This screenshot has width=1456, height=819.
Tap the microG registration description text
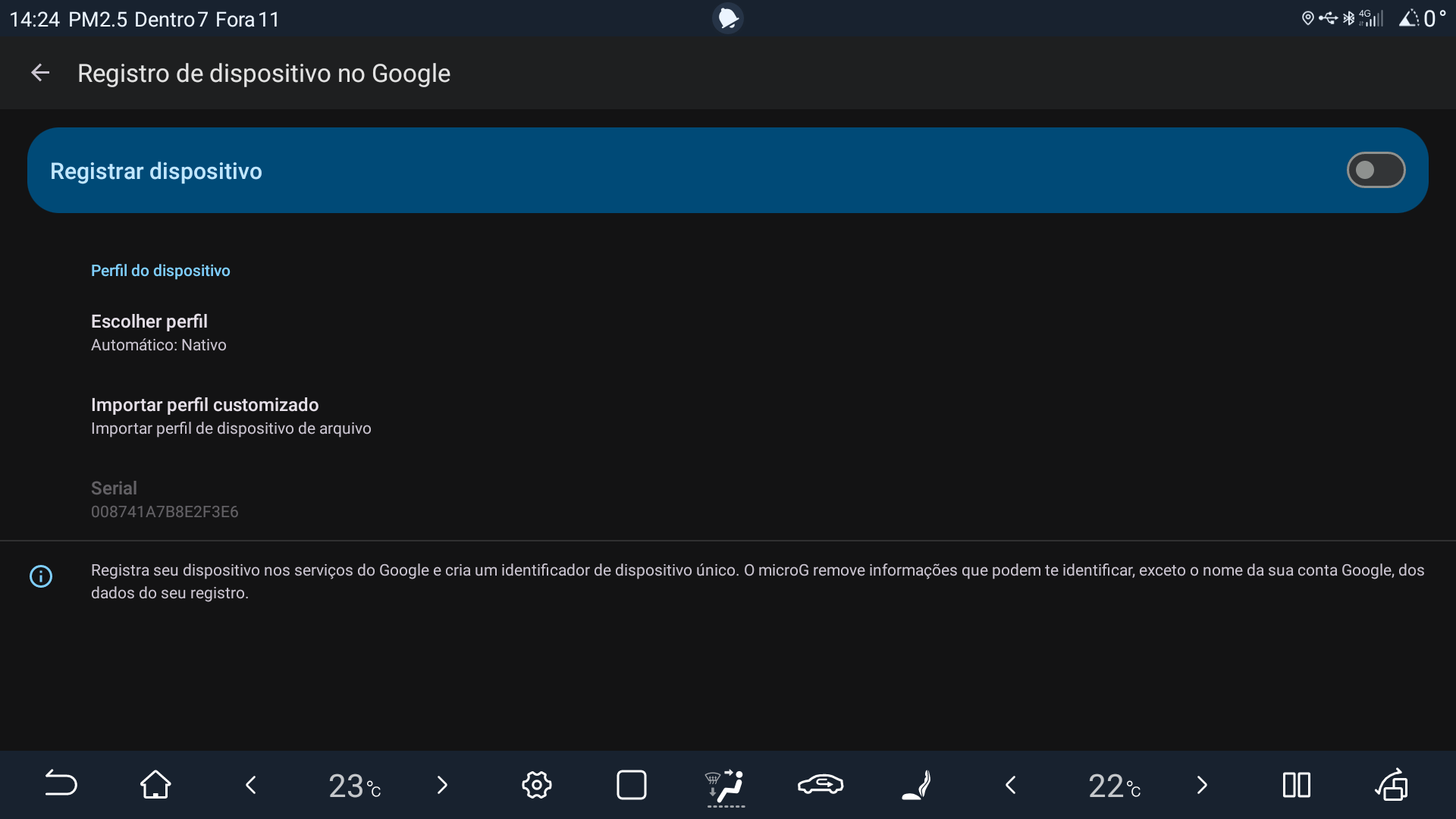pos(758,582)
